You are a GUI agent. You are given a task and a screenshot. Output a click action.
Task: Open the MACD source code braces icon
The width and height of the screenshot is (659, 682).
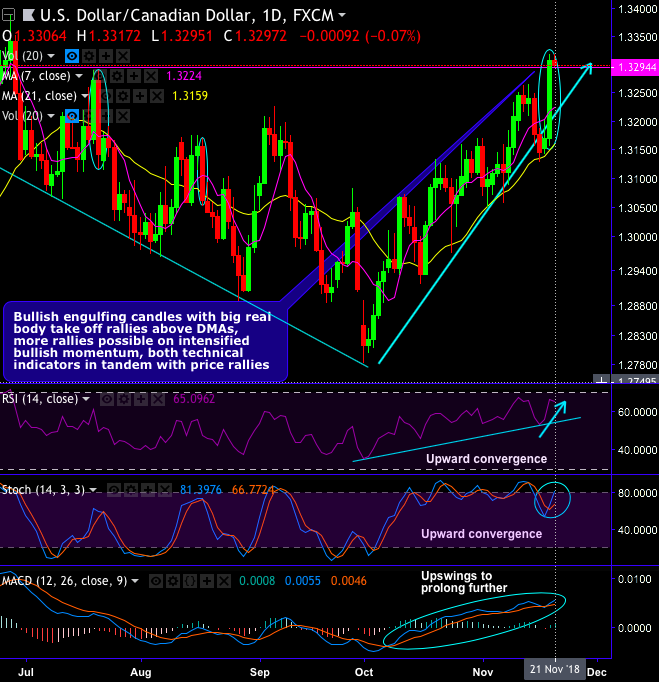pyautogui.click(x=190, y=581)
